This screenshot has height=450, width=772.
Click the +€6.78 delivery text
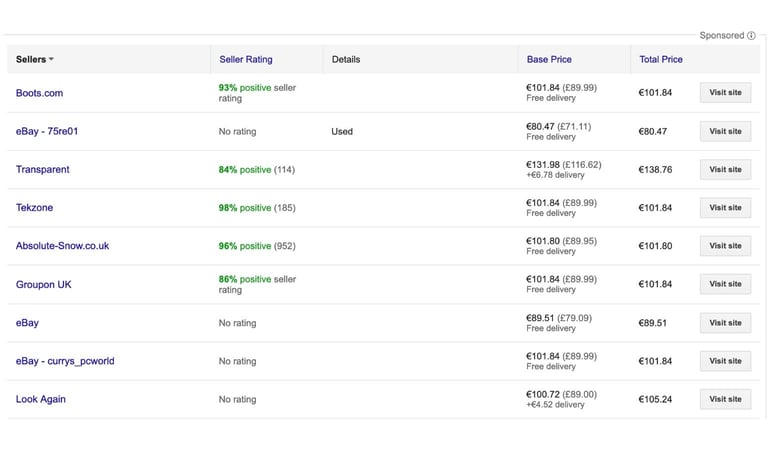click(x=555, y=175)
